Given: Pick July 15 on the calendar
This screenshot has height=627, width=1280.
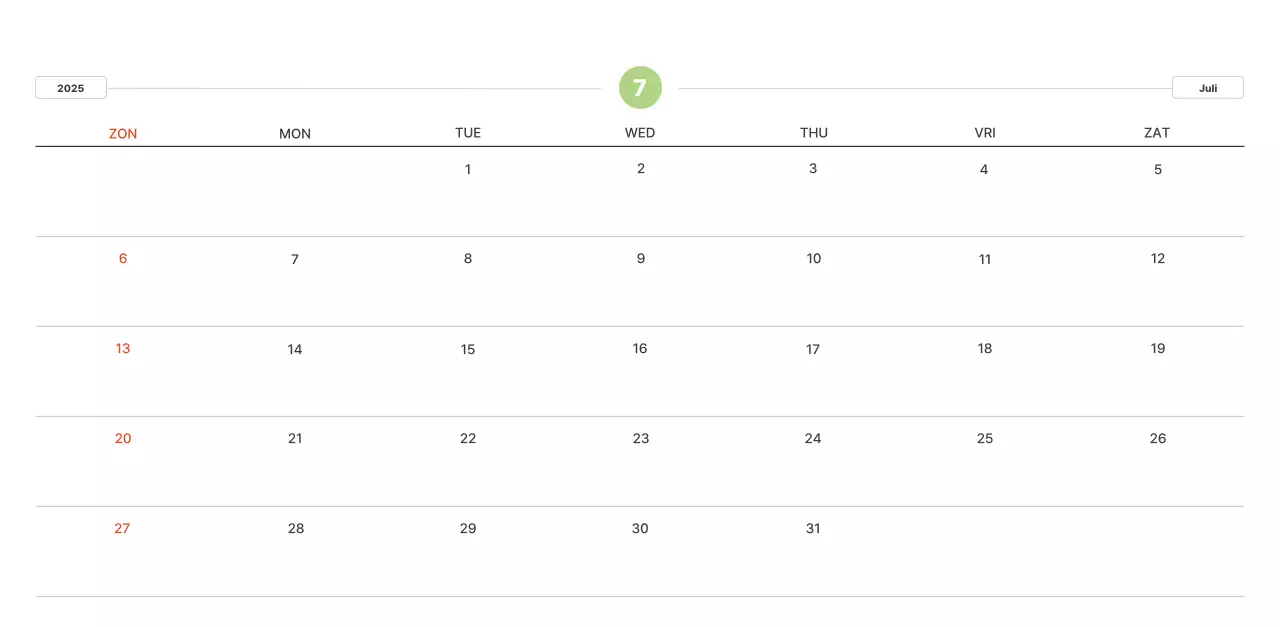Looking at the screenshot, I should pyautogui.click(x=468, y=349).
